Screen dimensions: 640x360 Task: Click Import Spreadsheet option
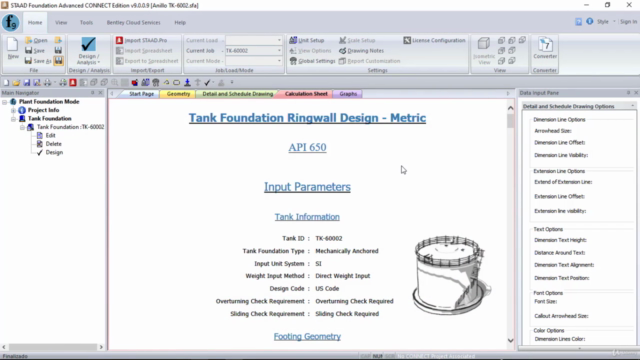(144, 51)
